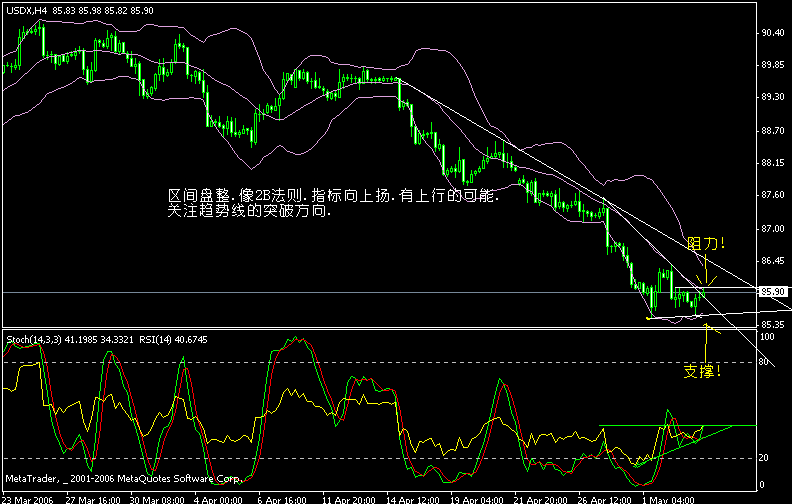Click the USDX,H4 chart title text
Screen dimensions: 792x504
click(x=80, y=11)
